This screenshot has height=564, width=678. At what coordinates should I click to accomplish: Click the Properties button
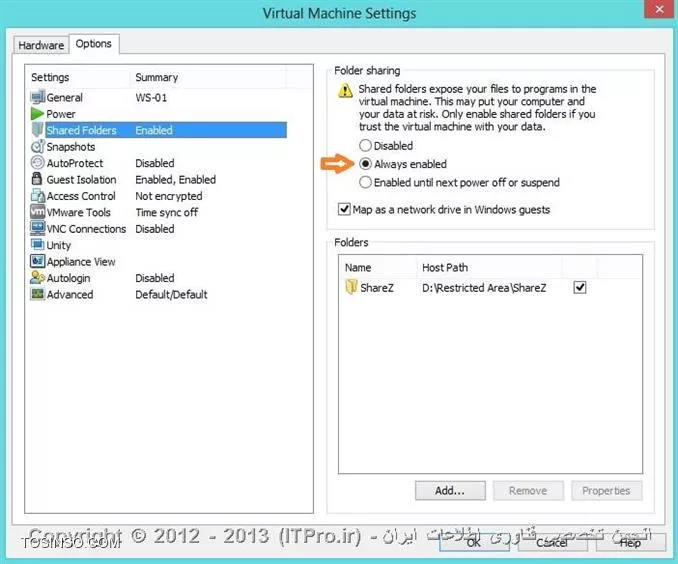(606, 490)
